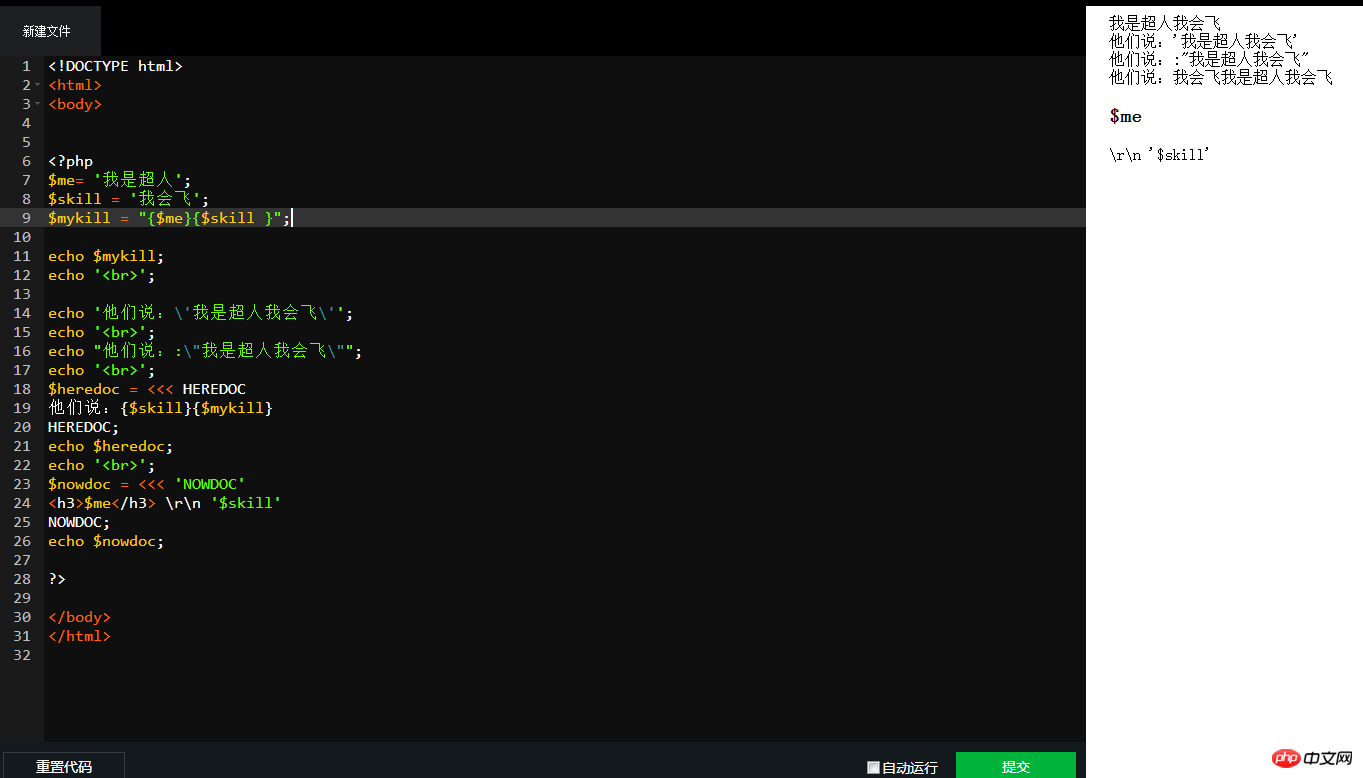Click the echo $nowdoc; line
1363x778 pixels.
[106, 541]
